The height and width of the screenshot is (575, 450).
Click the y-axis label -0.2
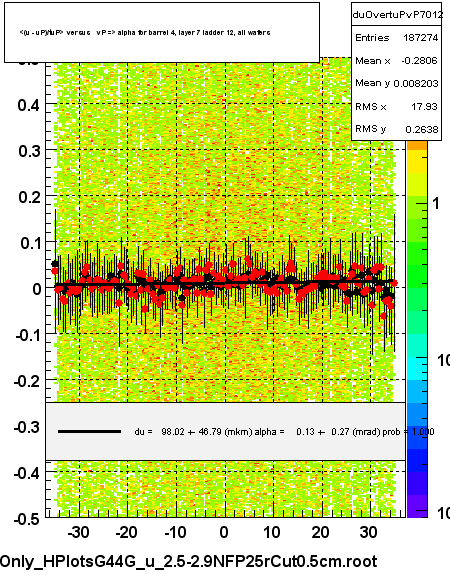tap(27, 381)
